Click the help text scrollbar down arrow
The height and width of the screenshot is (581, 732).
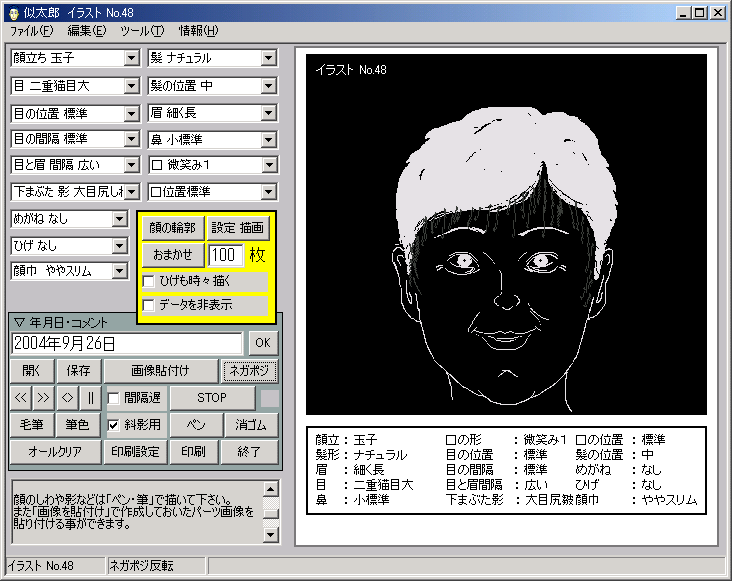coord(271,534)
